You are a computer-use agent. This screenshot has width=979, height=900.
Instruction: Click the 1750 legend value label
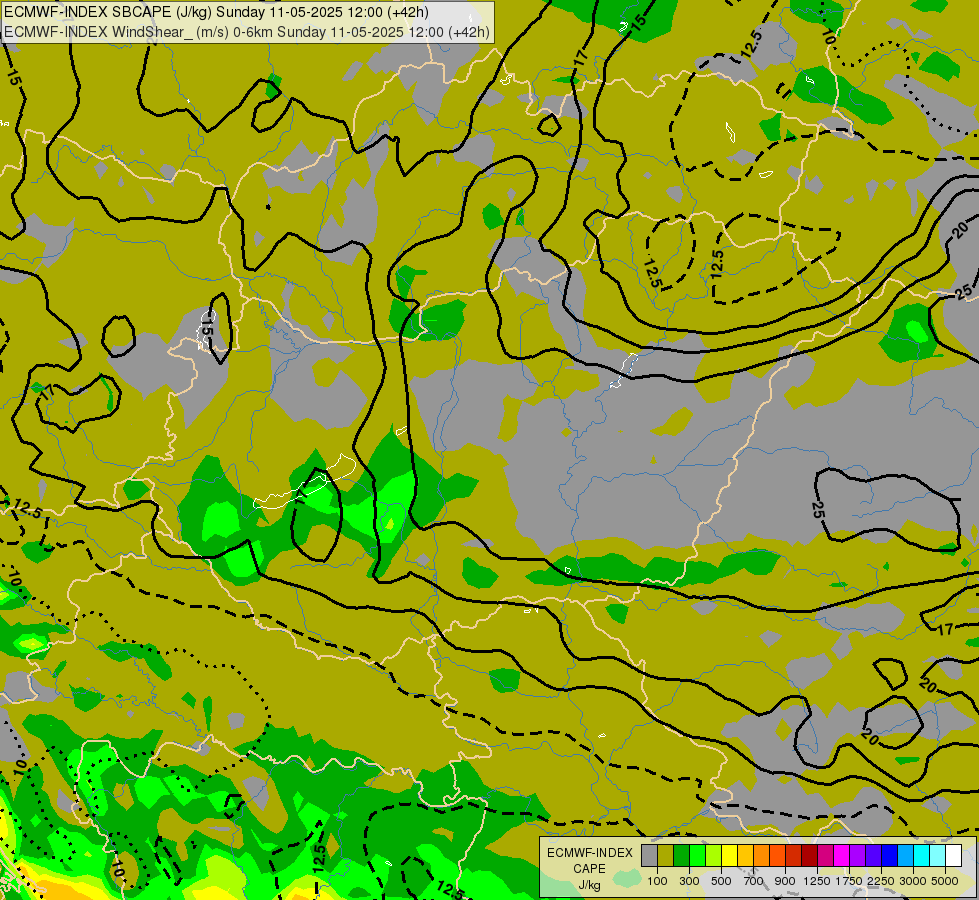849,881
